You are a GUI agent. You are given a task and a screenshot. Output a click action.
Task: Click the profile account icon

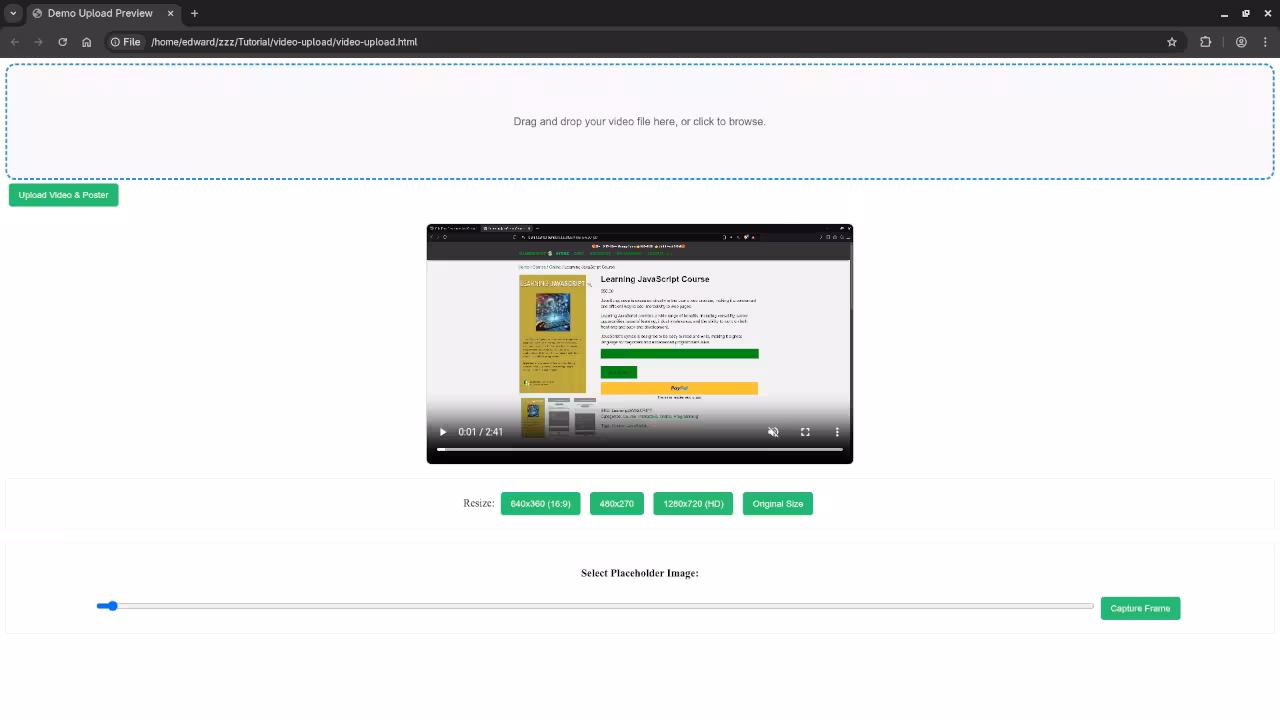(x=1241, y=42)
